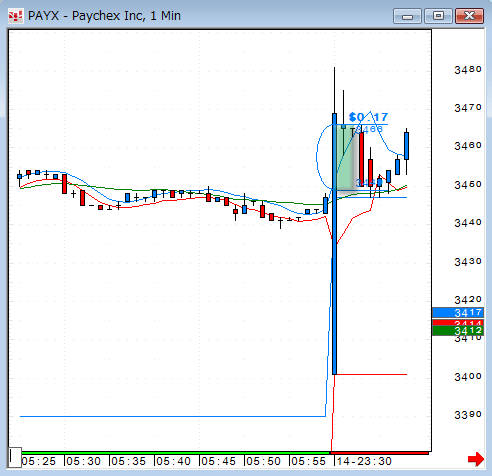Click the 05:35 time axis label
Image resolution: width=492 pixels, height=476 pixels.
click(128, 461)
